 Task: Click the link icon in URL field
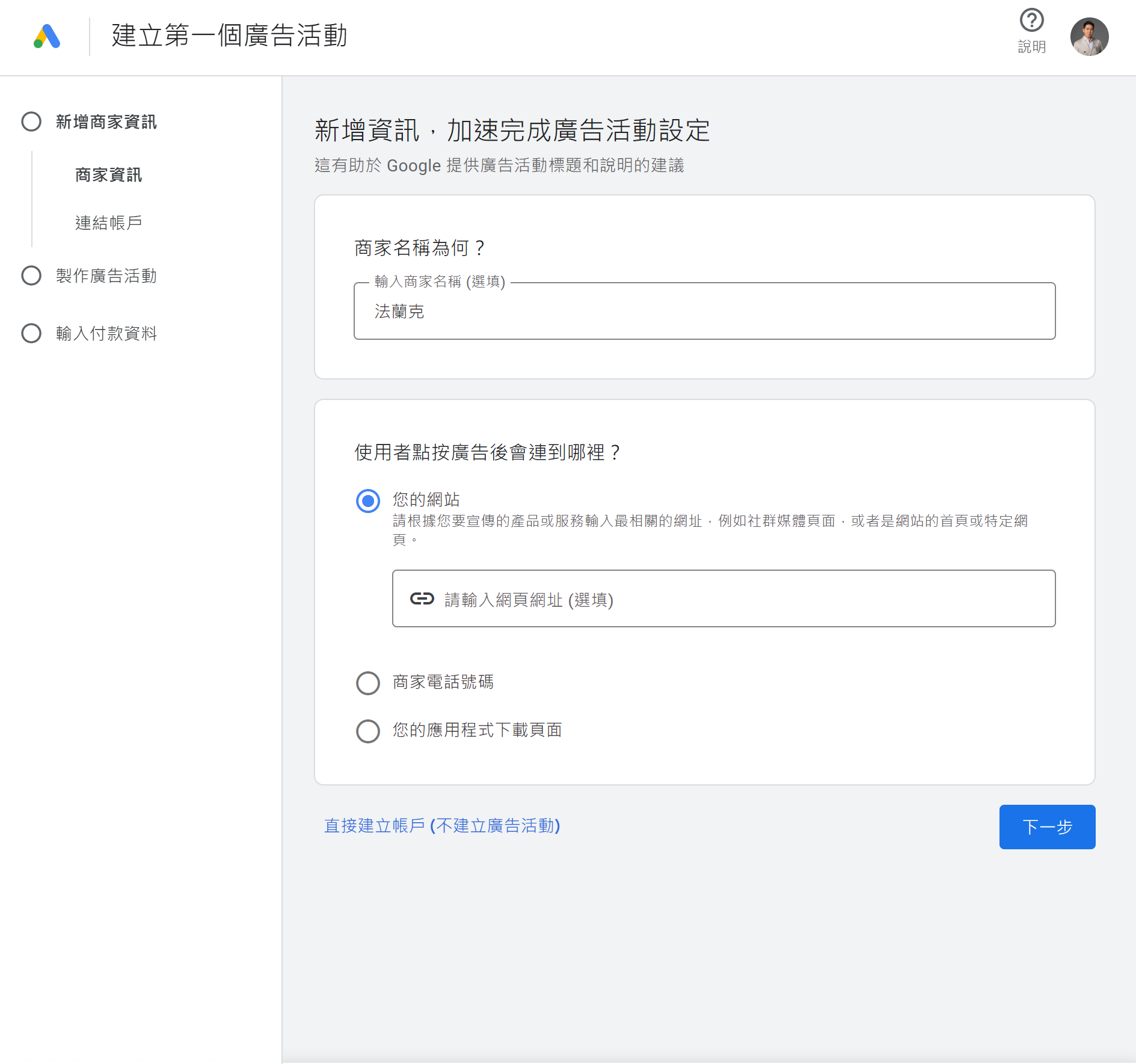(x=422, y=598)
